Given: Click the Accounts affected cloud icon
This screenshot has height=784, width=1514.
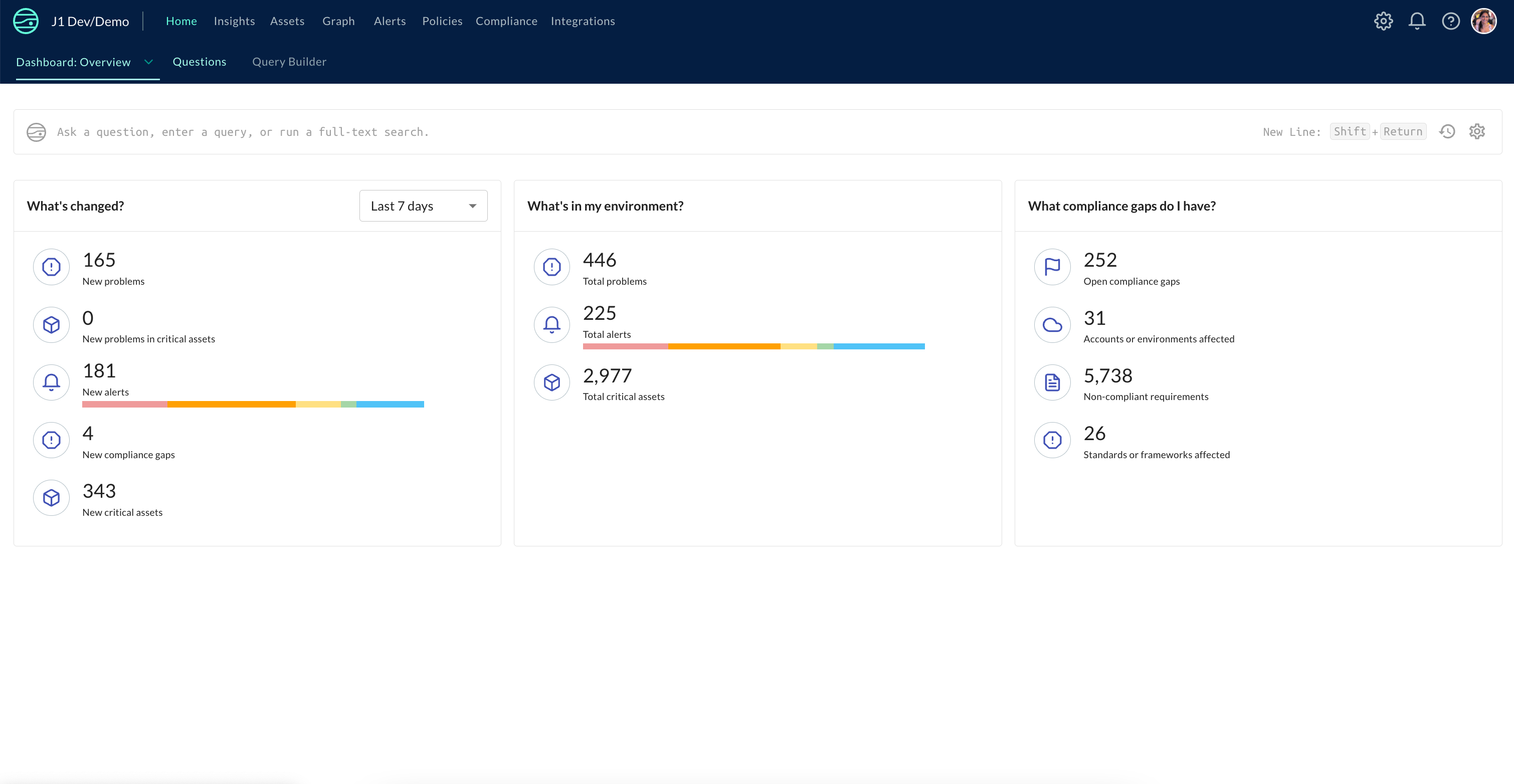Looking at the screenshot, I should (1052, 324).
